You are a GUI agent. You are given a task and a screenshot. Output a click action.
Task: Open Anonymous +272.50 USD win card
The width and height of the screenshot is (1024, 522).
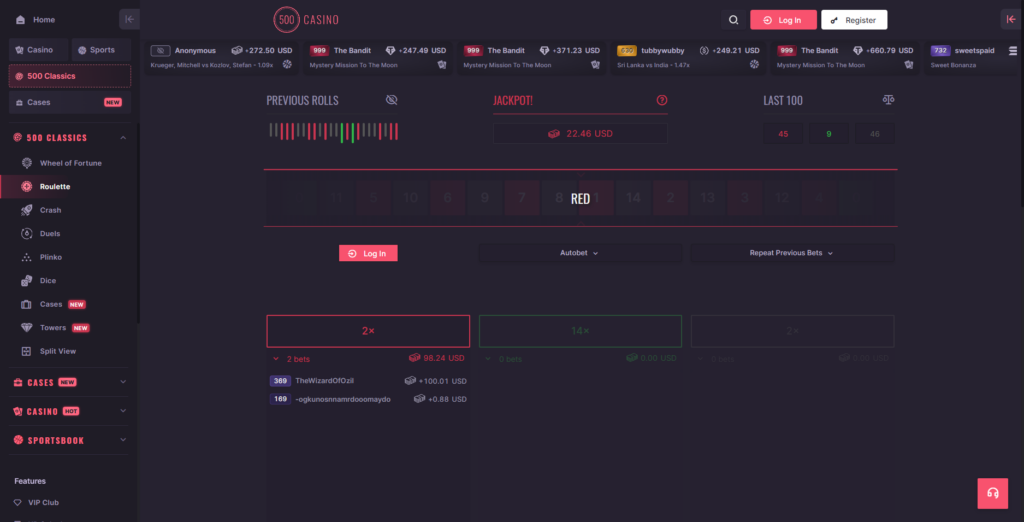pos(222,57)
